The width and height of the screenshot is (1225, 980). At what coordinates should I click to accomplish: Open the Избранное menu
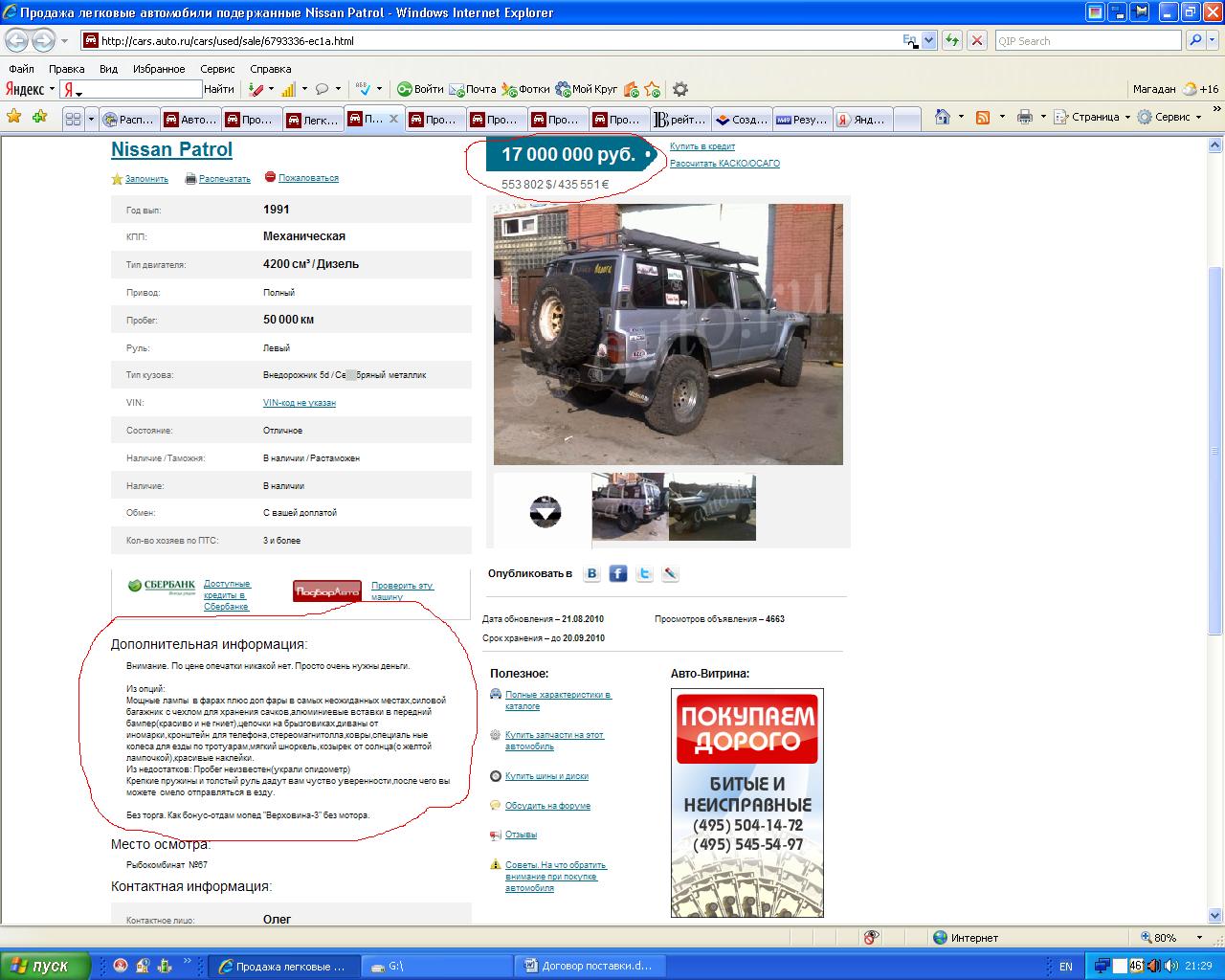pos(159,69)
